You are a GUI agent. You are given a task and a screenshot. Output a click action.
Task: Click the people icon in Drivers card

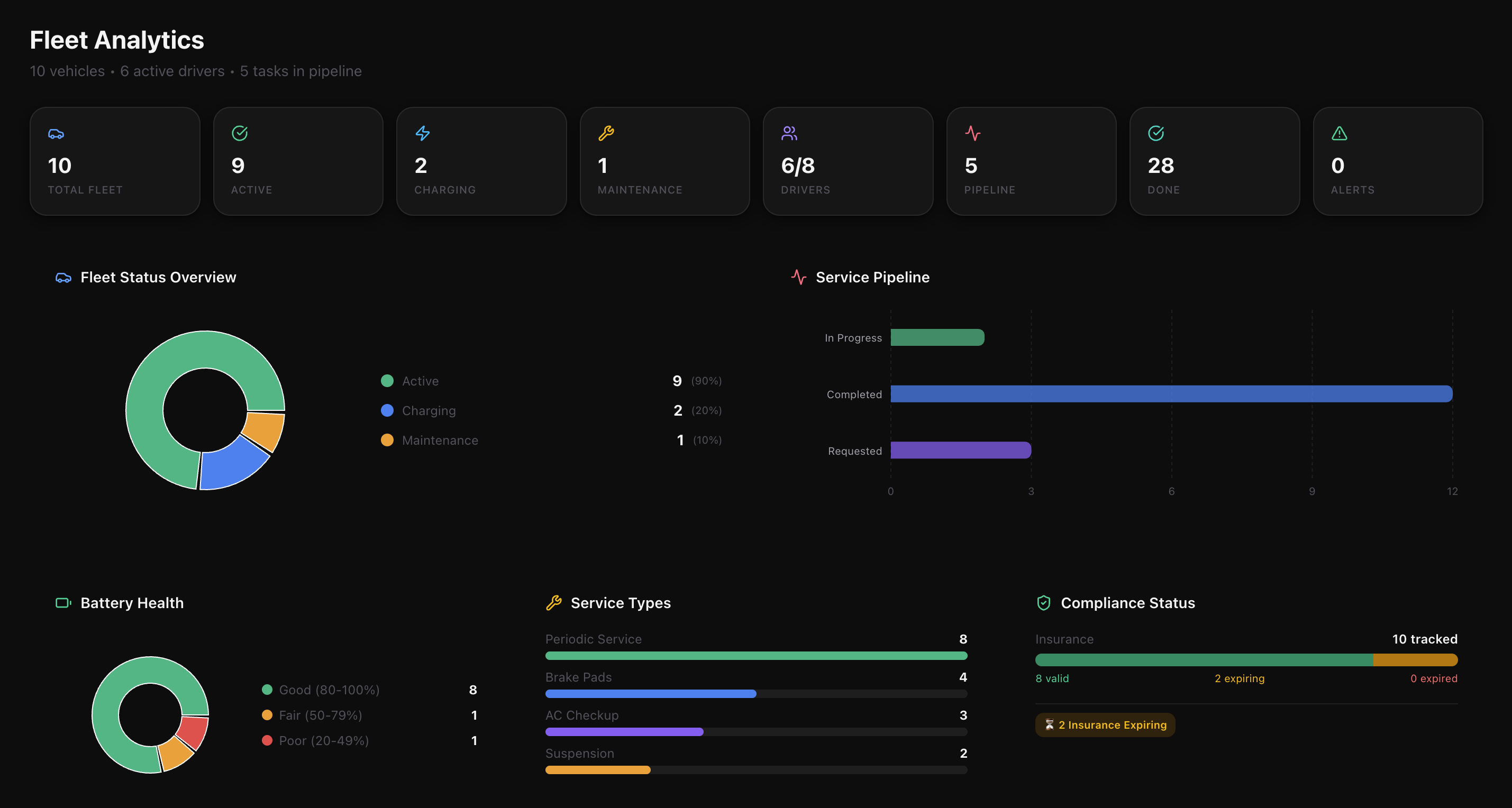(789, 133)
